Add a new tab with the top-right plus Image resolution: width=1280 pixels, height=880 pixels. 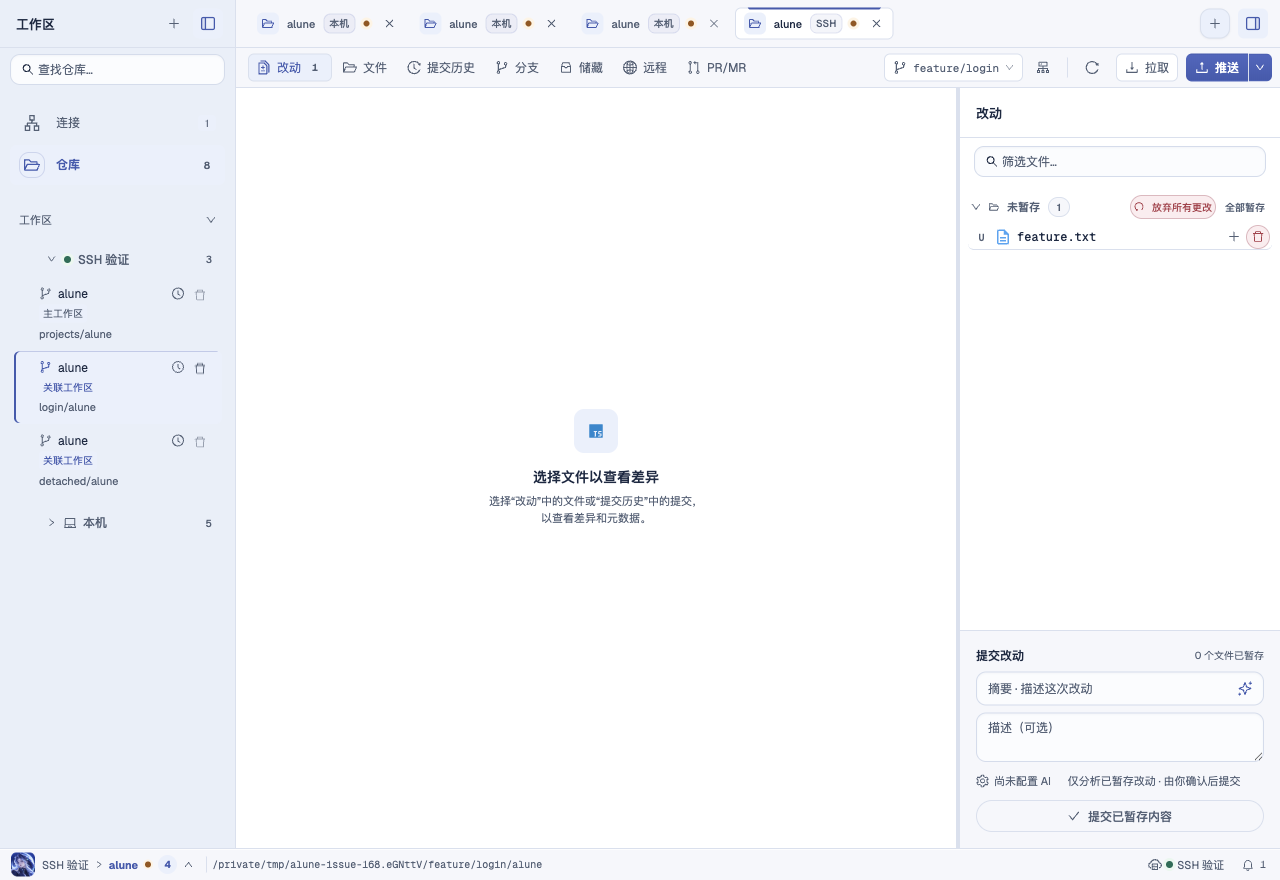pyautogui.click(x=1215, y=23)
